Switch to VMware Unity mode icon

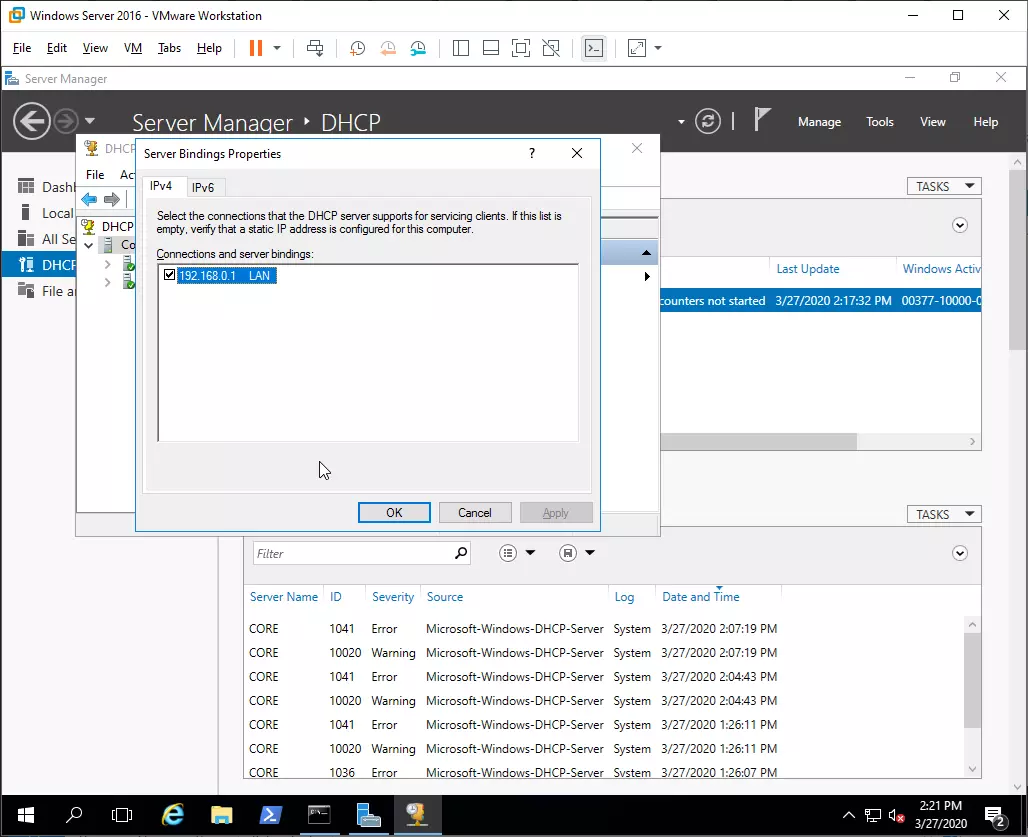551,48
